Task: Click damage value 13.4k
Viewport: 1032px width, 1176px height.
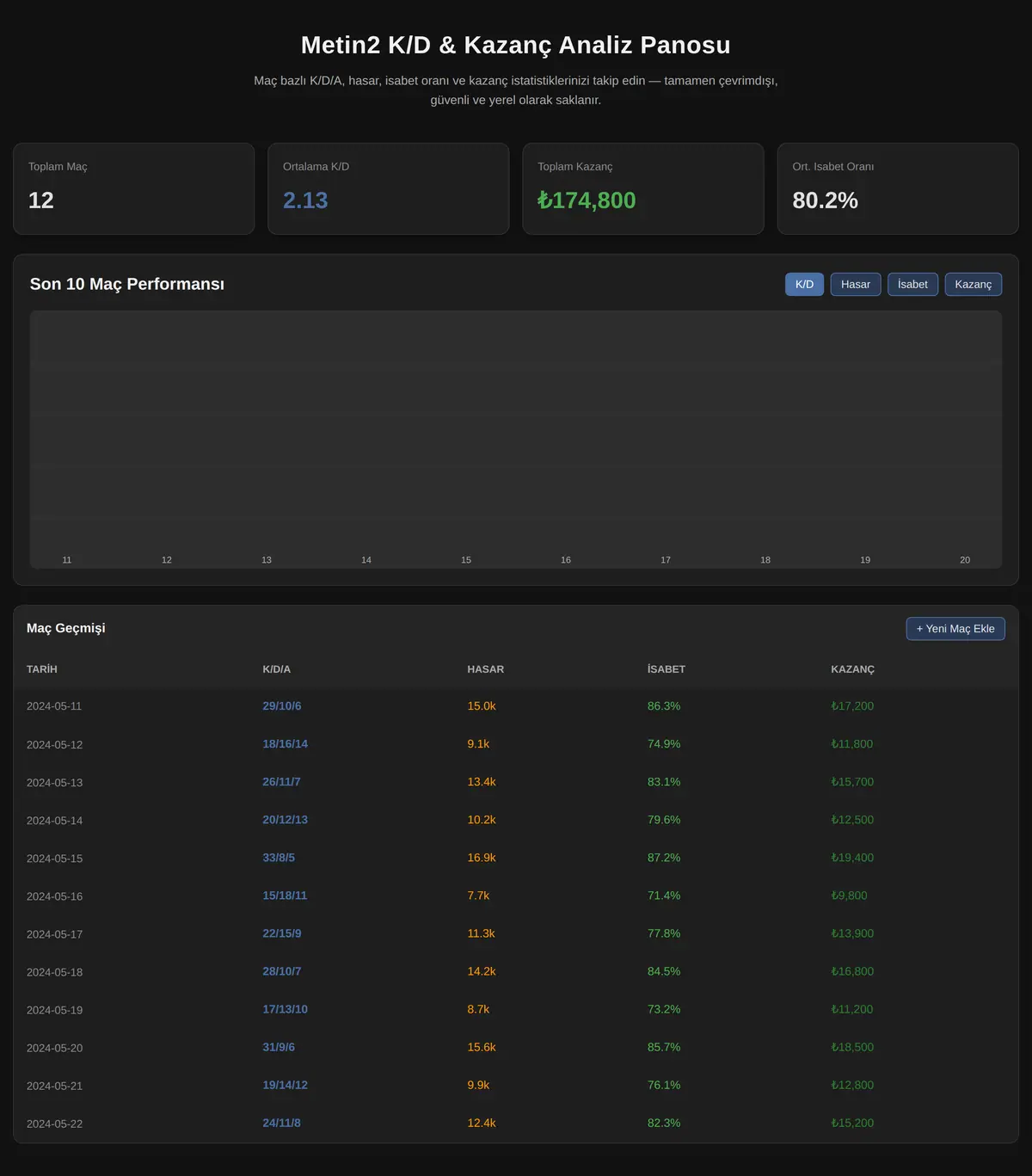Action: pos(482,782)
